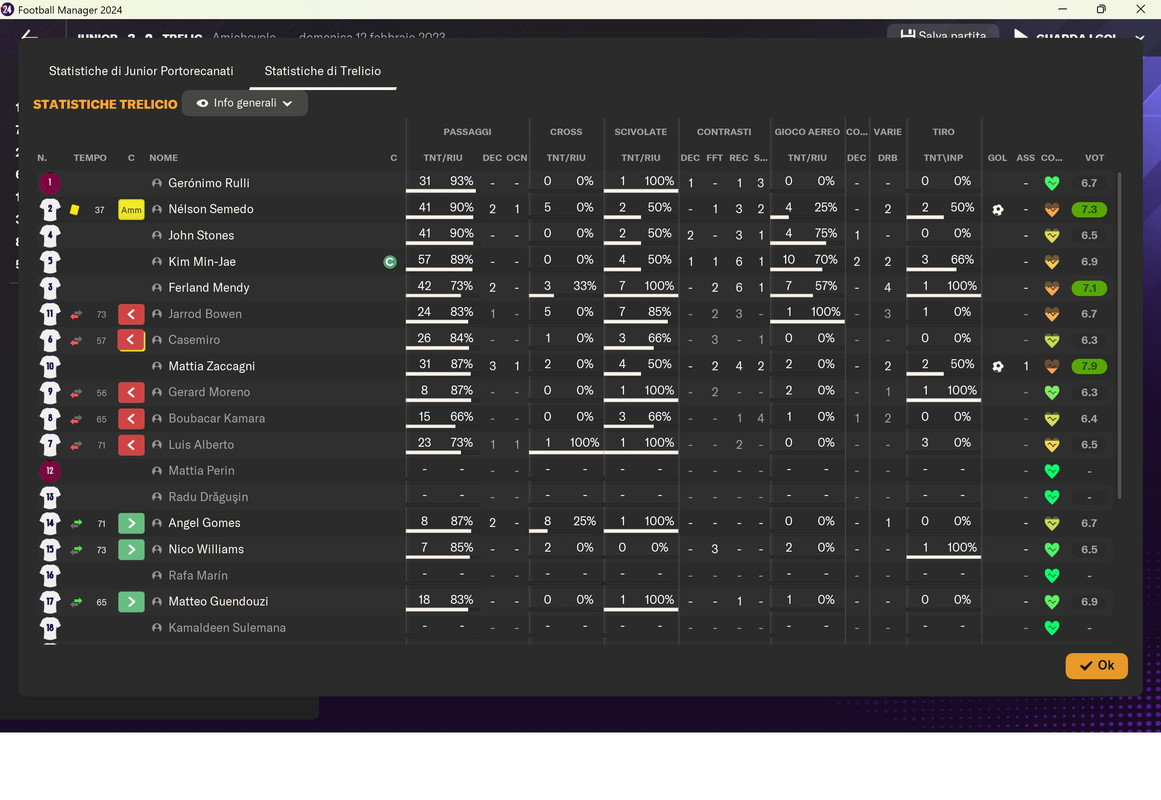This screenshot has width=1161, height=800.
Task: Click Nélson Semedo's yellow card icon
Action: point(75,210)
